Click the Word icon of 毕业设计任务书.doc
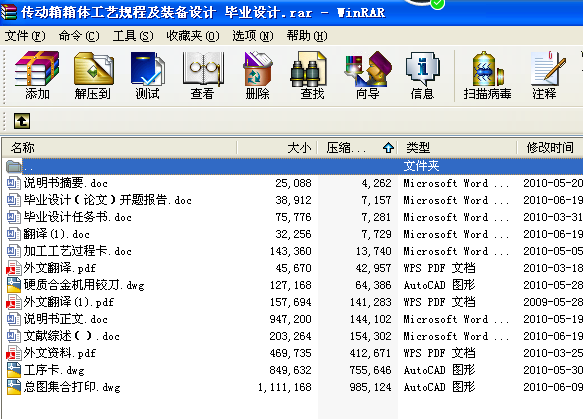The height and width of the screenshot is (419, 583). click(13, 217)
